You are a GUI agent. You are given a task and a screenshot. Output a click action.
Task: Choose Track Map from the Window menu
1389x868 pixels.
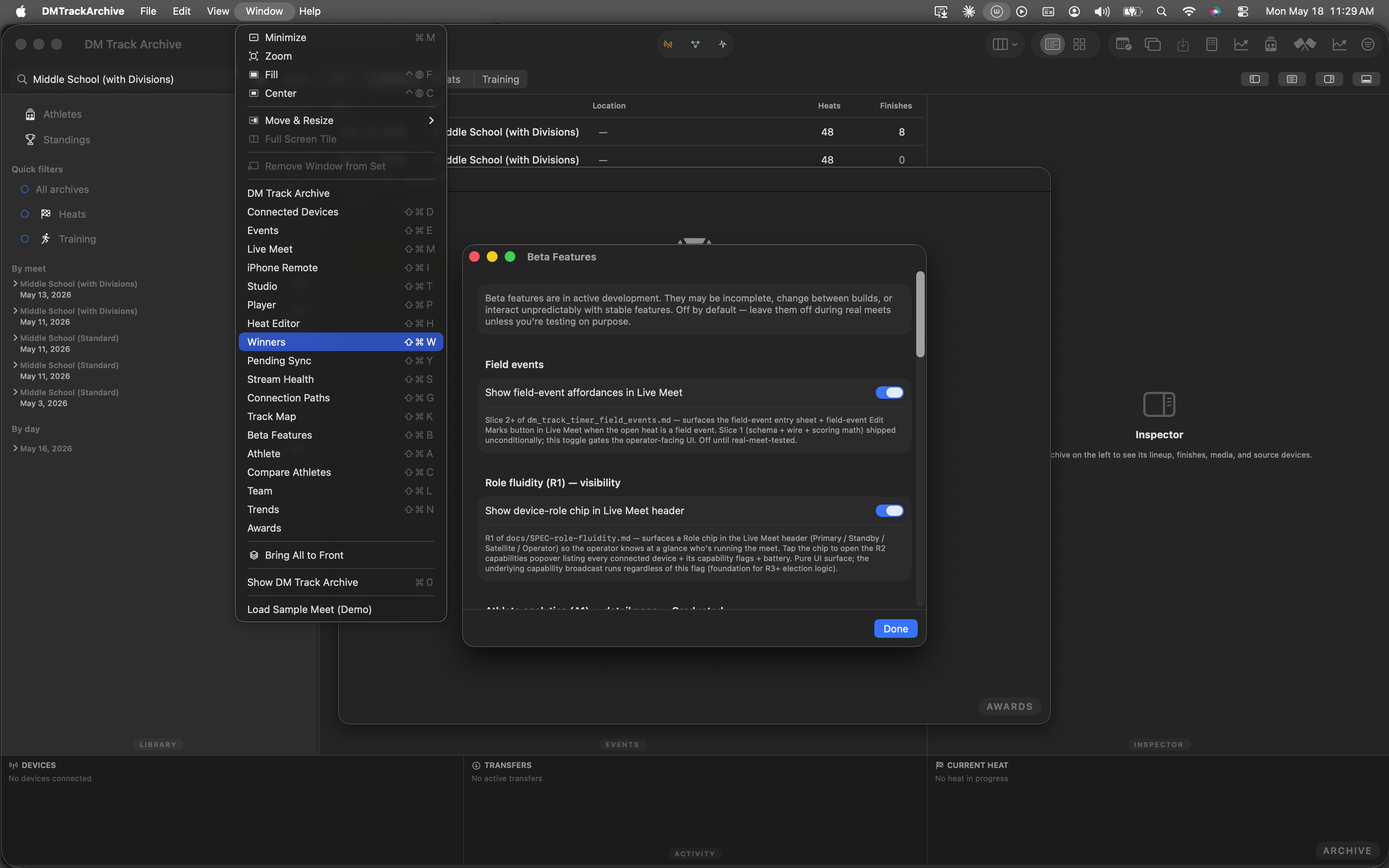pos(341,417)
